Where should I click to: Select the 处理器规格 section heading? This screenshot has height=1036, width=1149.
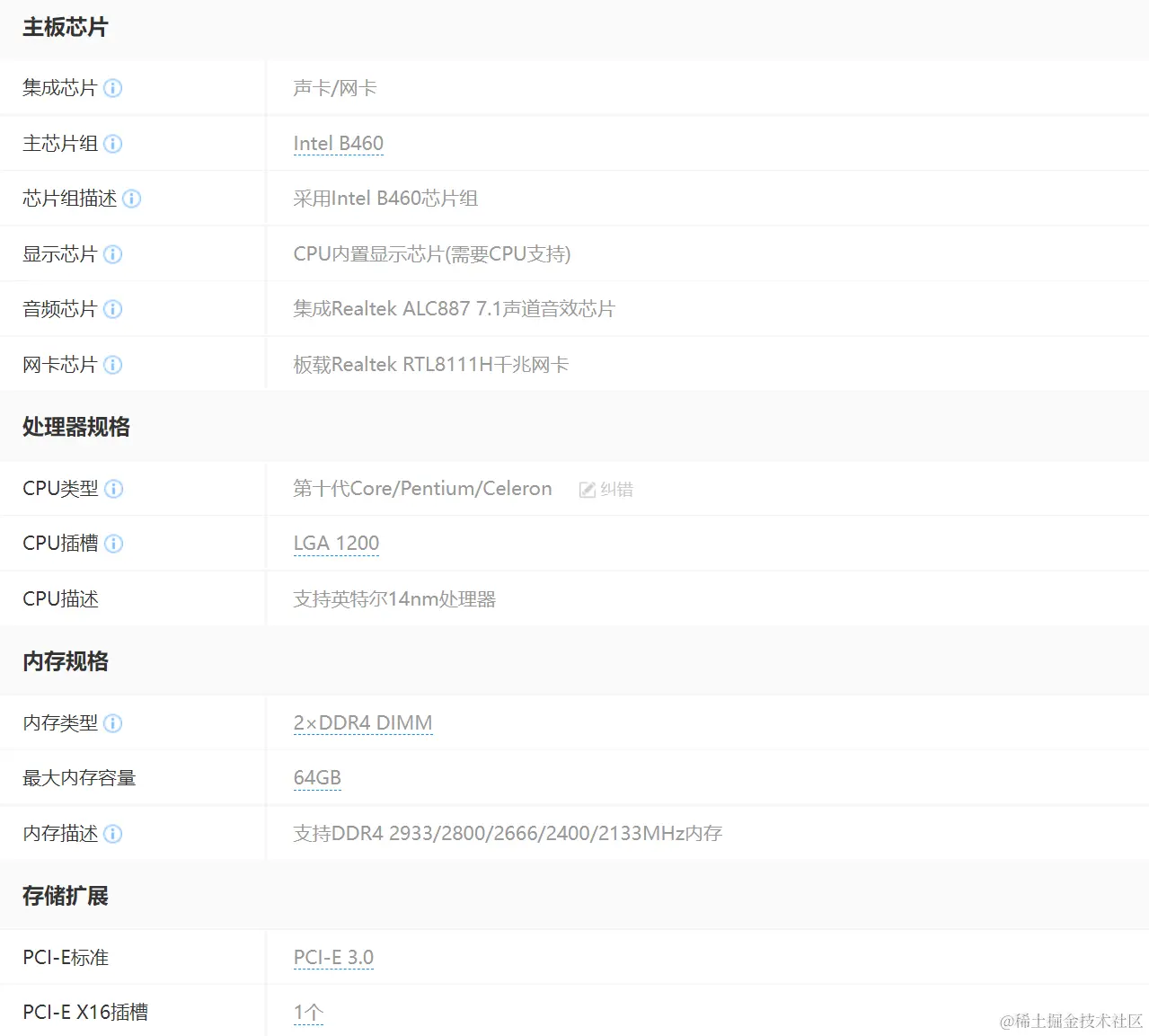tap(76, 427)
